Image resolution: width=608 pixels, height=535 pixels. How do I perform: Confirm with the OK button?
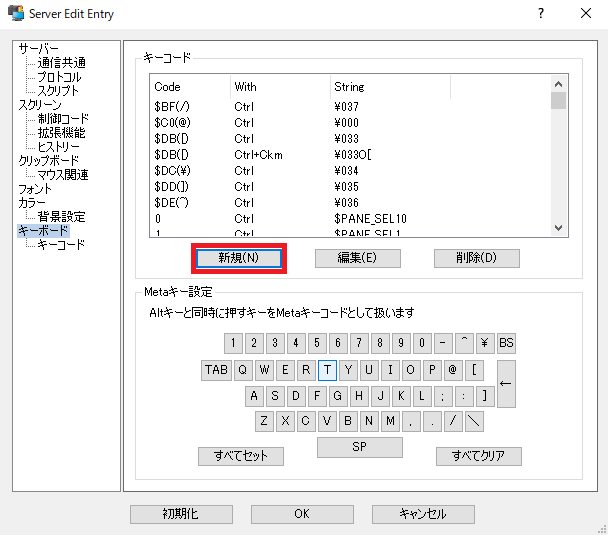click(x=302, y=514)
